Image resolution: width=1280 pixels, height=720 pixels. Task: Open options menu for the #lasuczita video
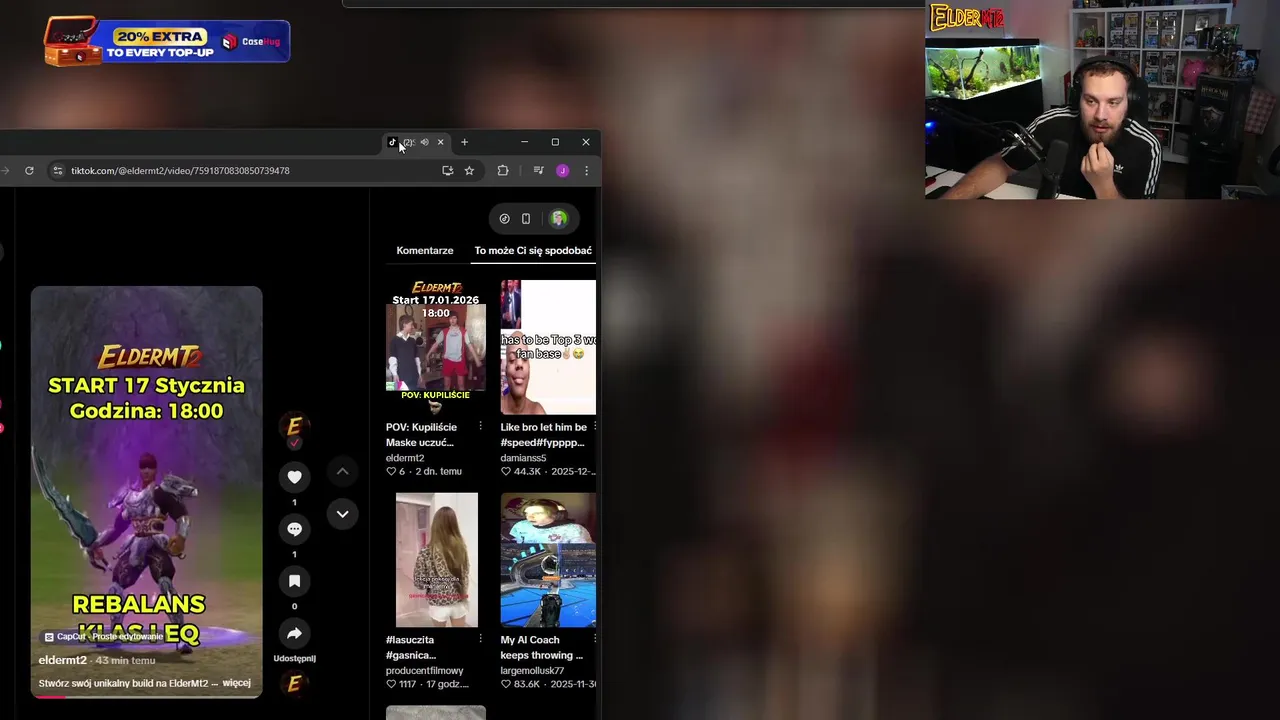pos(480,638)
